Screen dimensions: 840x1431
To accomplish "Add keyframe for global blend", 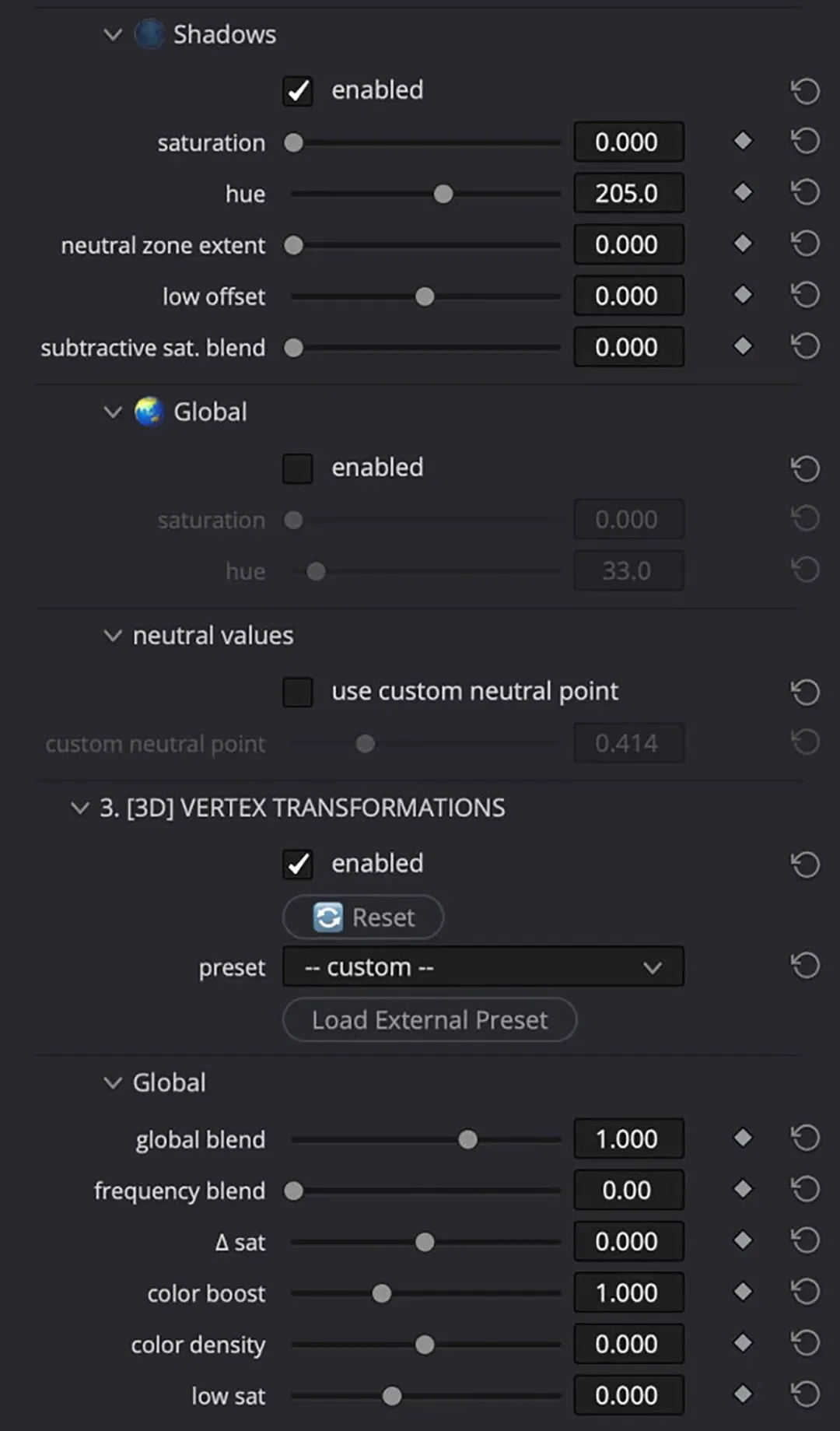I will (x=743, y=1138).
